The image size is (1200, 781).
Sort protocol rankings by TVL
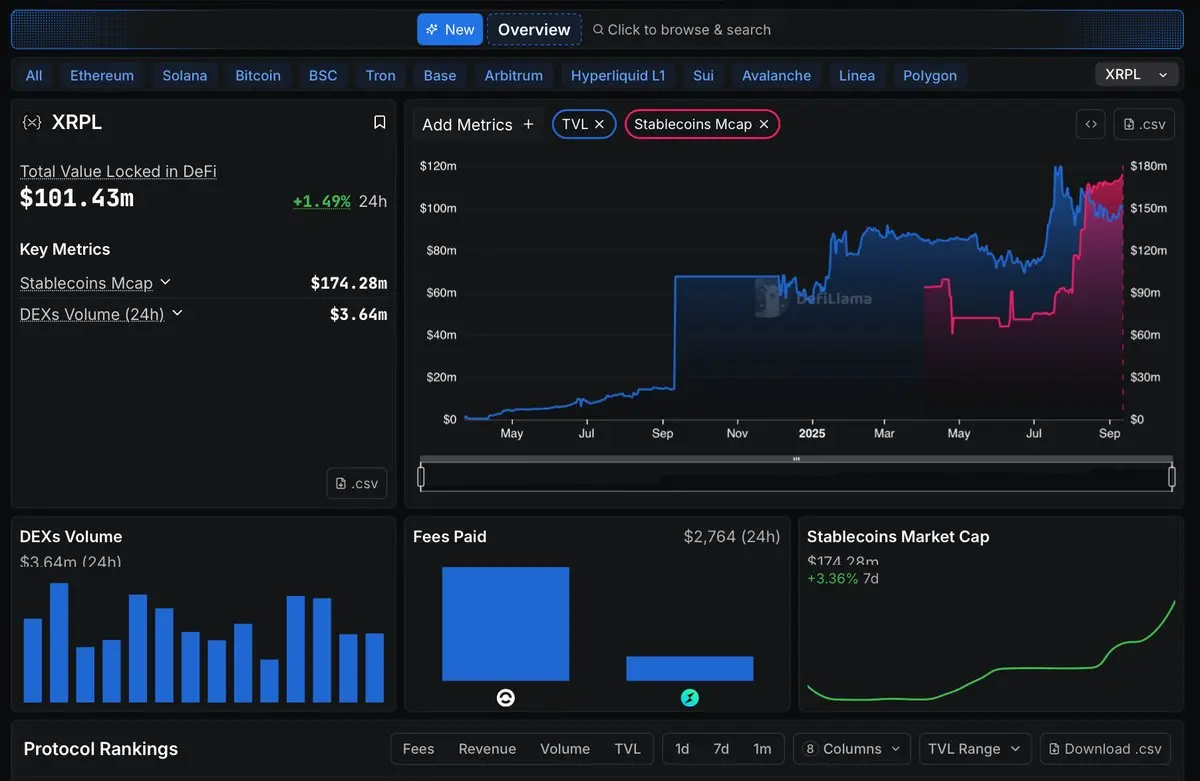(x=628, y=749)
